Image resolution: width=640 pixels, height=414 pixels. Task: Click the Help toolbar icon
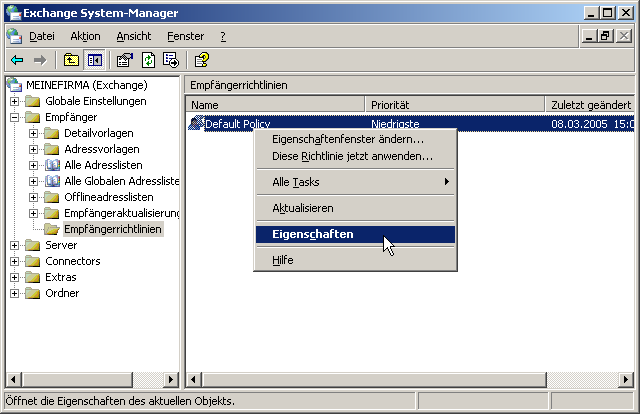tap(202, 60)
